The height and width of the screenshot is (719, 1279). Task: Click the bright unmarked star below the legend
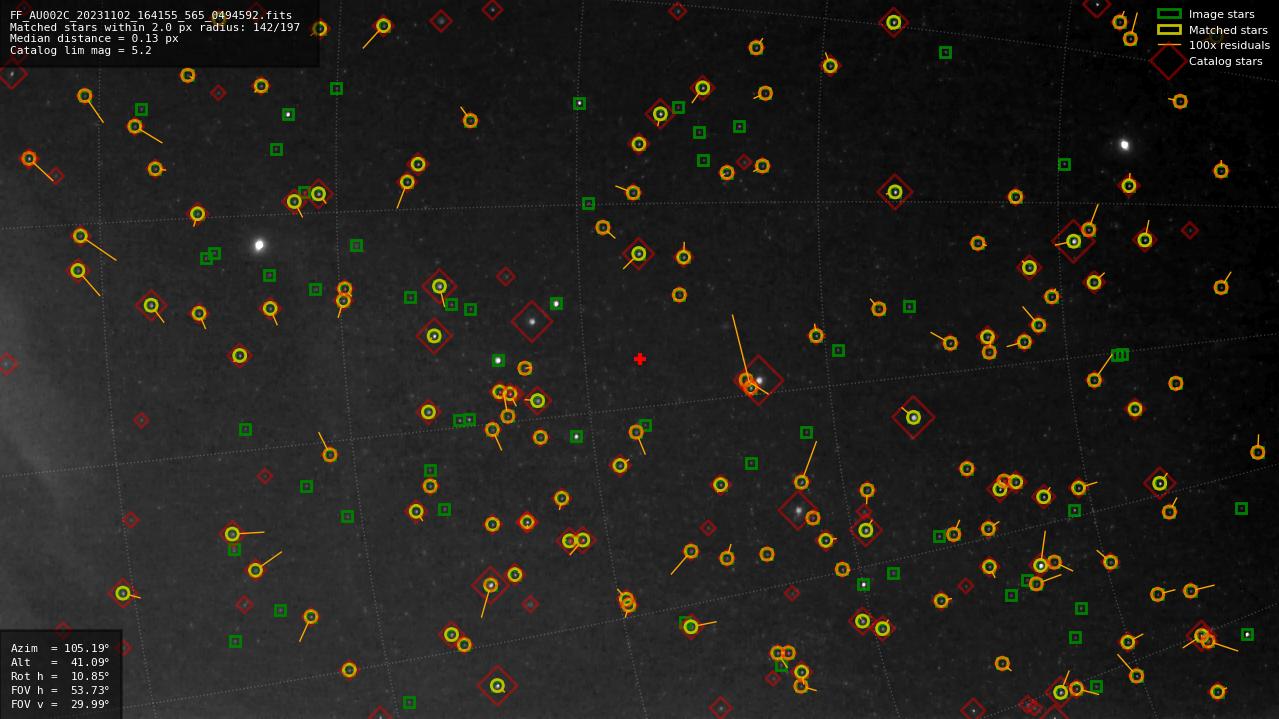1124,145
